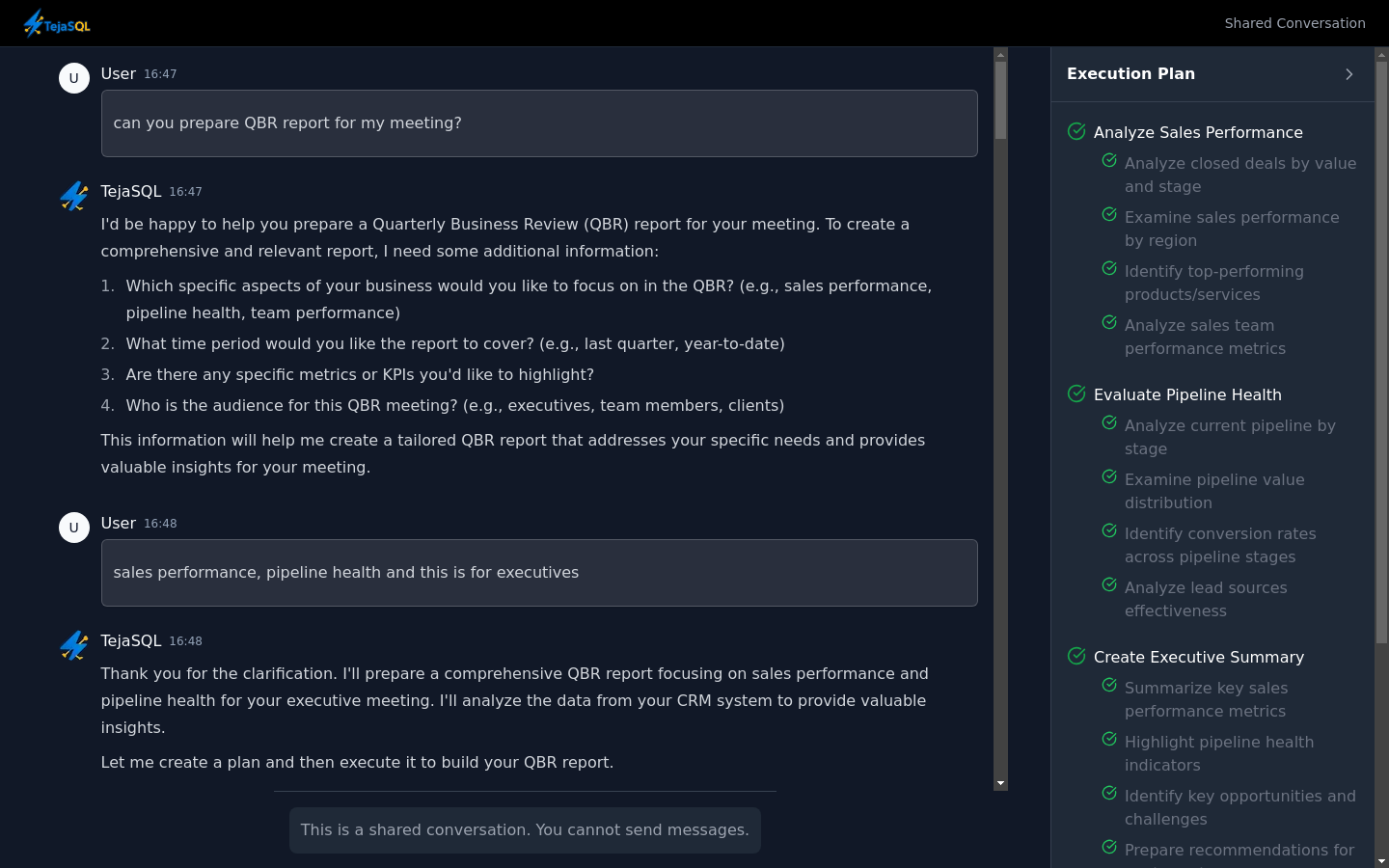Viewport: 1389px width, 868px height.
Task: Click the page scrollbar down arrow at right edge
Action: point(1381,861)
